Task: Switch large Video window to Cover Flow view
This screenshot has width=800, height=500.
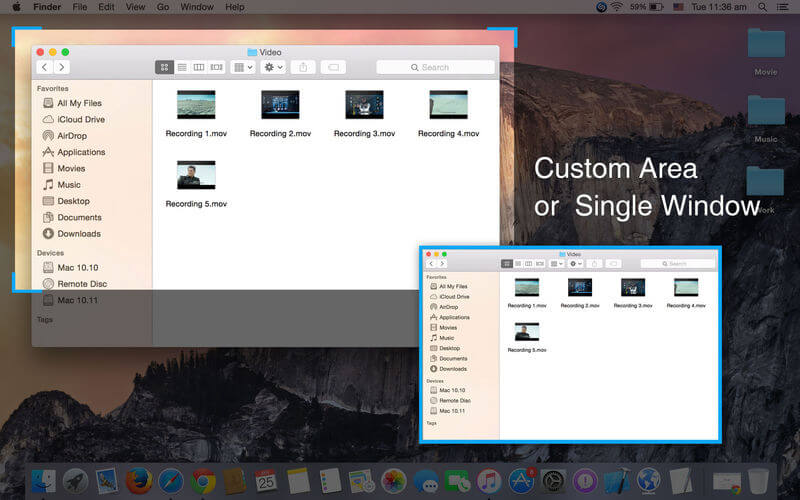Action: [216, 67]
